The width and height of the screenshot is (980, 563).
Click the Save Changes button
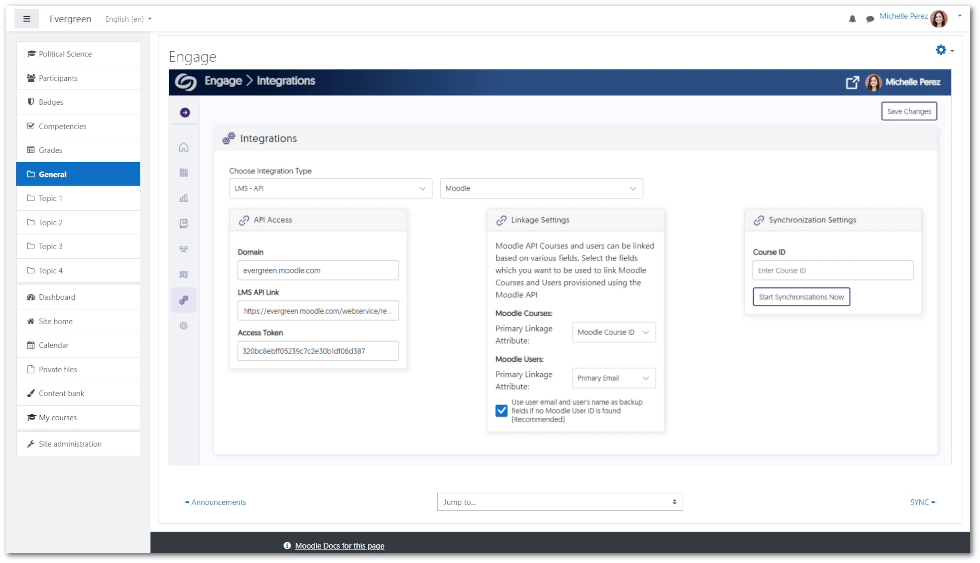(x=909, y=111)
